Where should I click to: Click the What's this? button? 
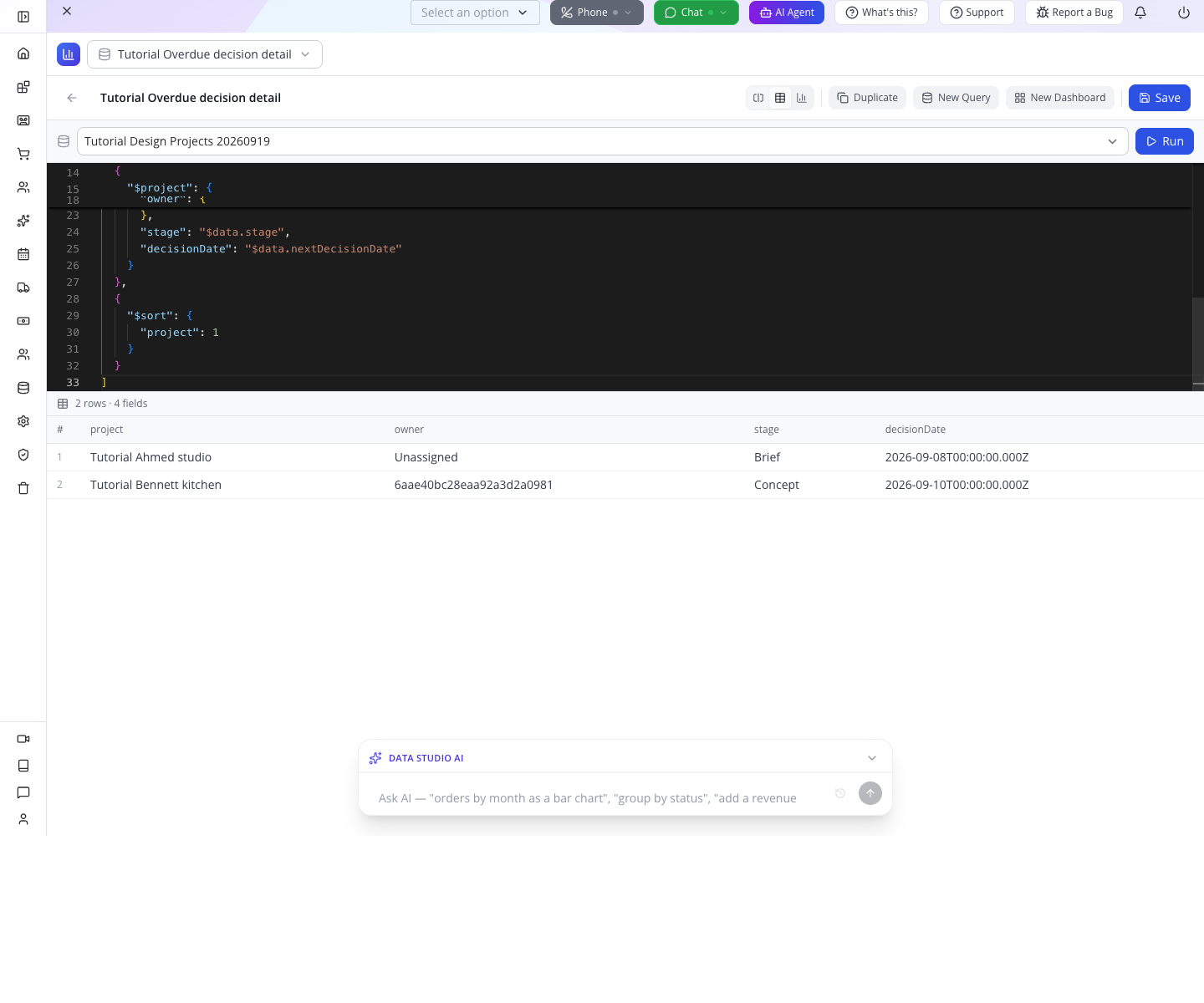click(881, 13)
